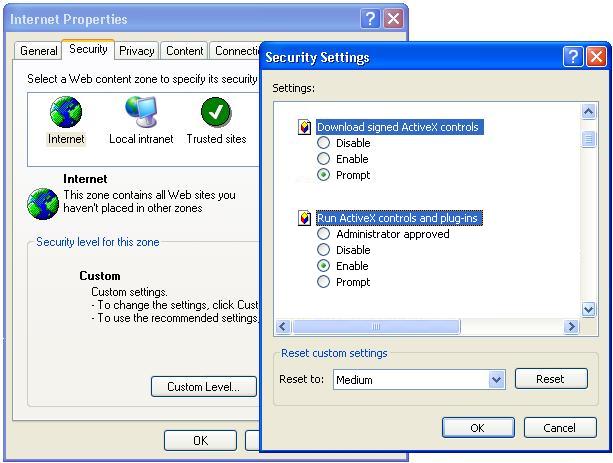Select the Local intranet zone icon
The width and height of the screenshot is (613, 463).
pos(142,112)
